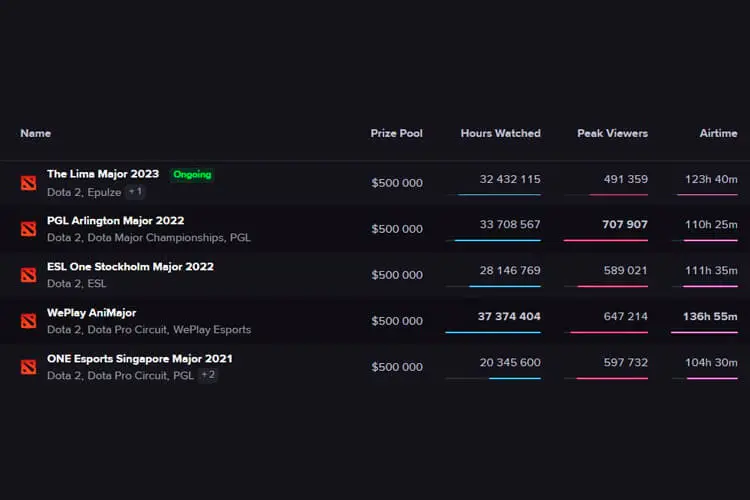Click the Dota 2 icon beside ESL One Stockholm Major
The image size is (750, 500).
tap(28, 275)
